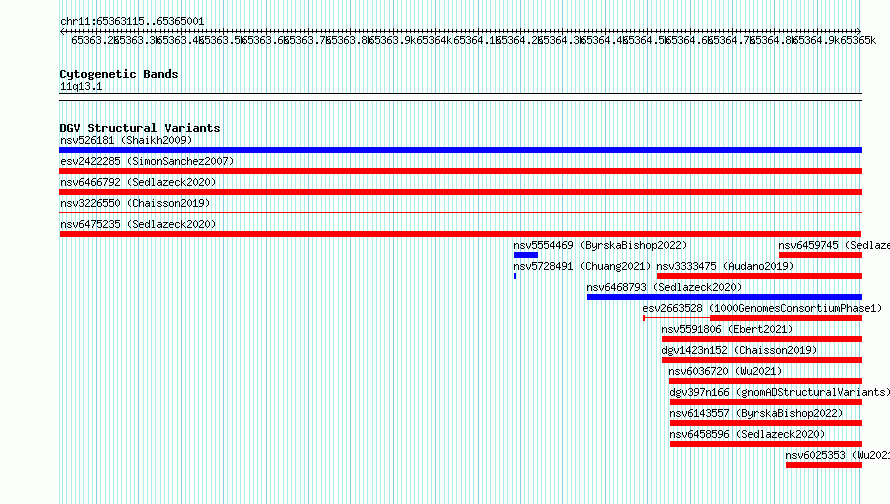This screenshot has width=890, height=504.
Task: Click the ruler's left arrow end
Action: (62, 31)
